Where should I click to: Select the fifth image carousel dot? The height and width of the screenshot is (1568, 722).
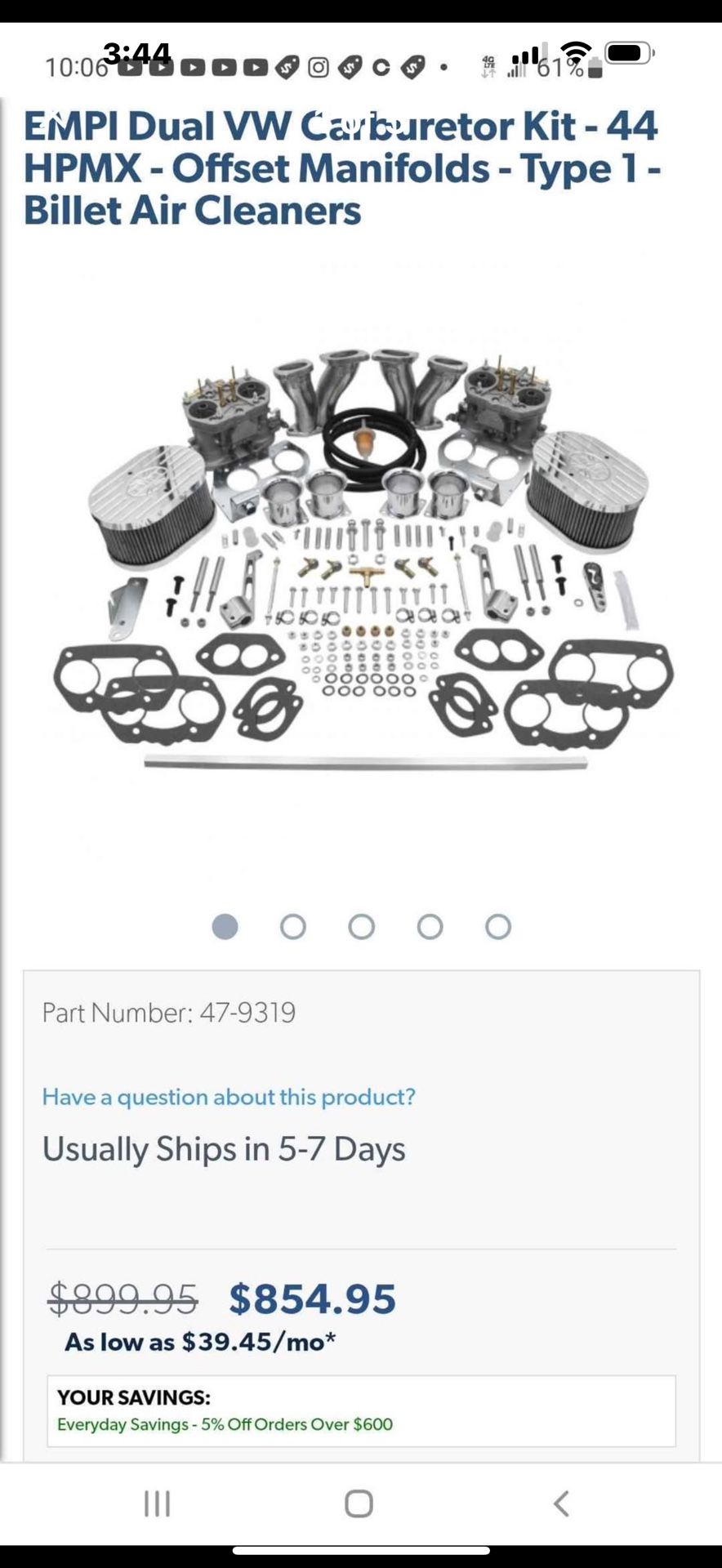coord(498,927)
